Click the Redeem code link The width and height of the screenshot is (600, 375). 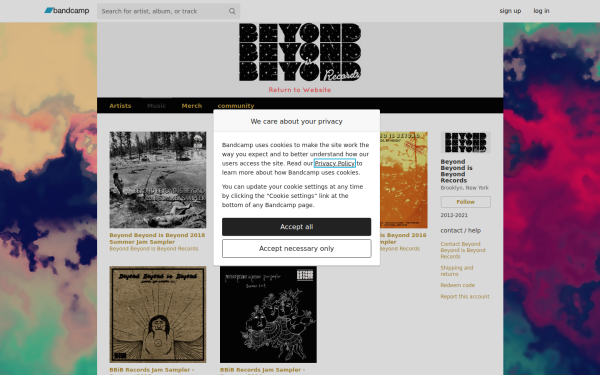pyautogui.click(x=458, y=285)
